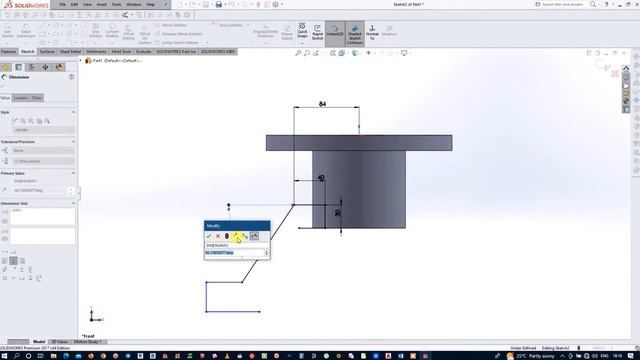Click the Exit Sketch button
The width and height of the screenshot is (640, 360).
(8, 32)
